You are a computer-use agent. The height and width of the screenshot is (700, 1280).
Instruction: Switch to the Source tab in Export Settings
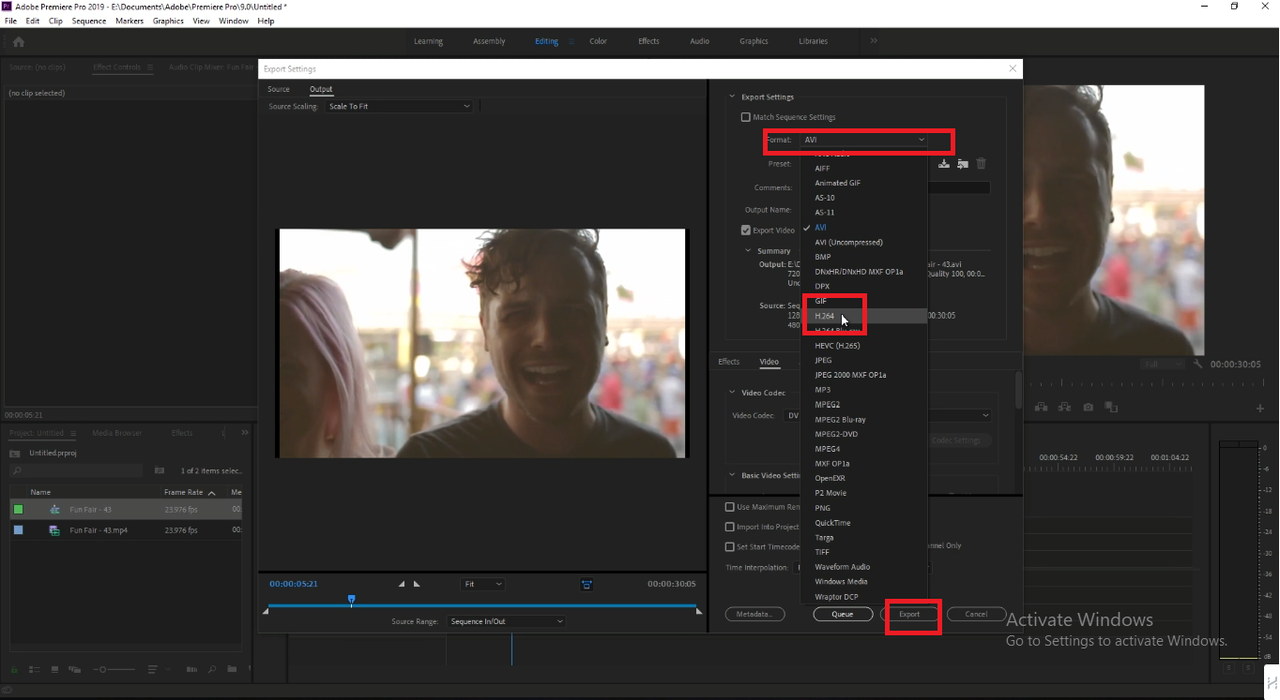pyautogui.click(x=278, y=89)
